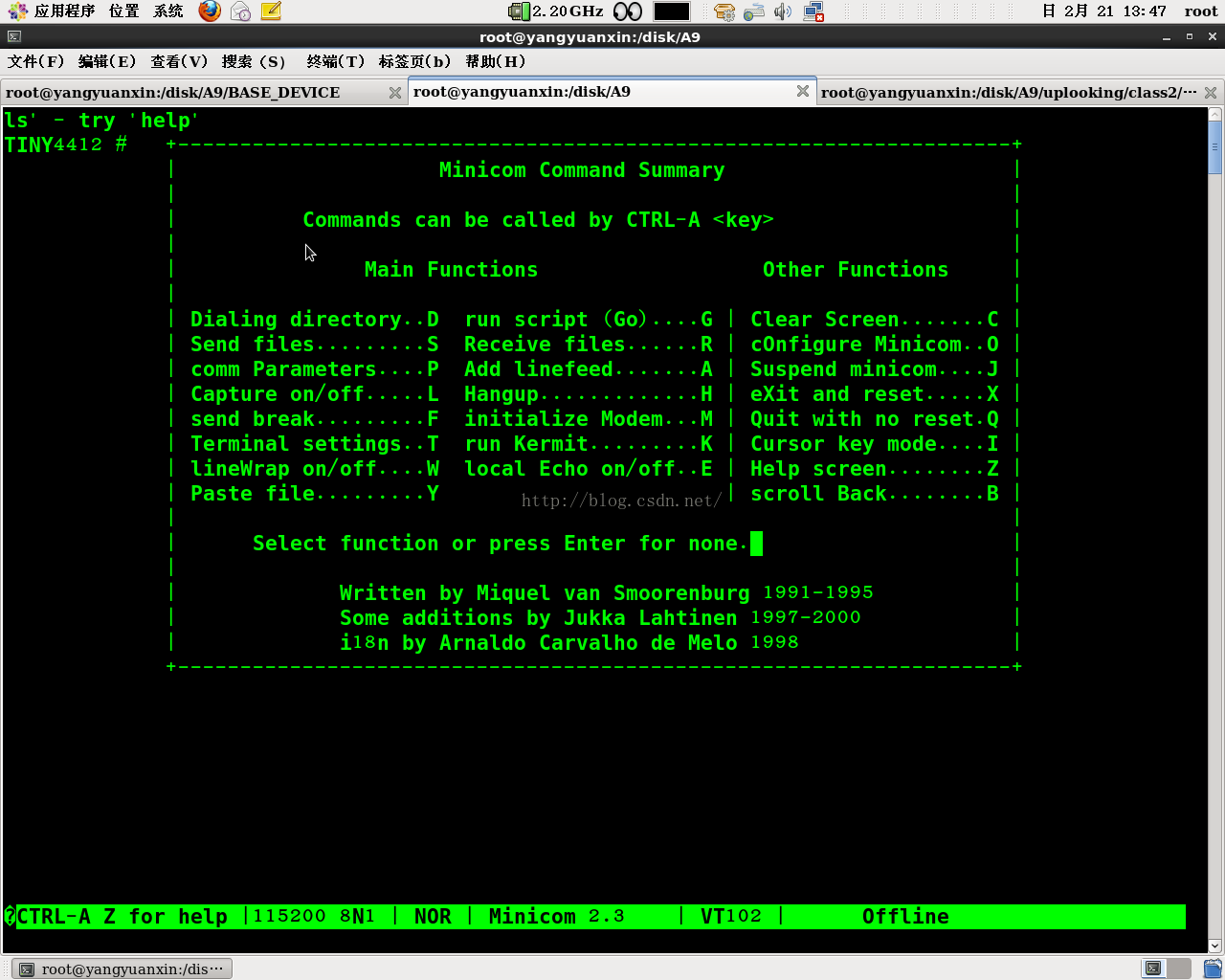The height and width of the screenshot is (980, 1225).
Task: Open the 帮助(H) help menu
Action: click(x=496, y=61)
